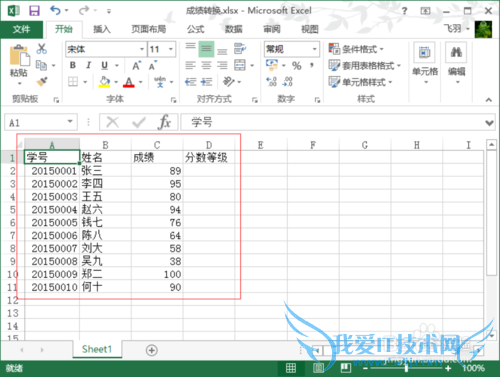Activate the Format Painter brush
The image size is (500, 377).
click(42, 81)
